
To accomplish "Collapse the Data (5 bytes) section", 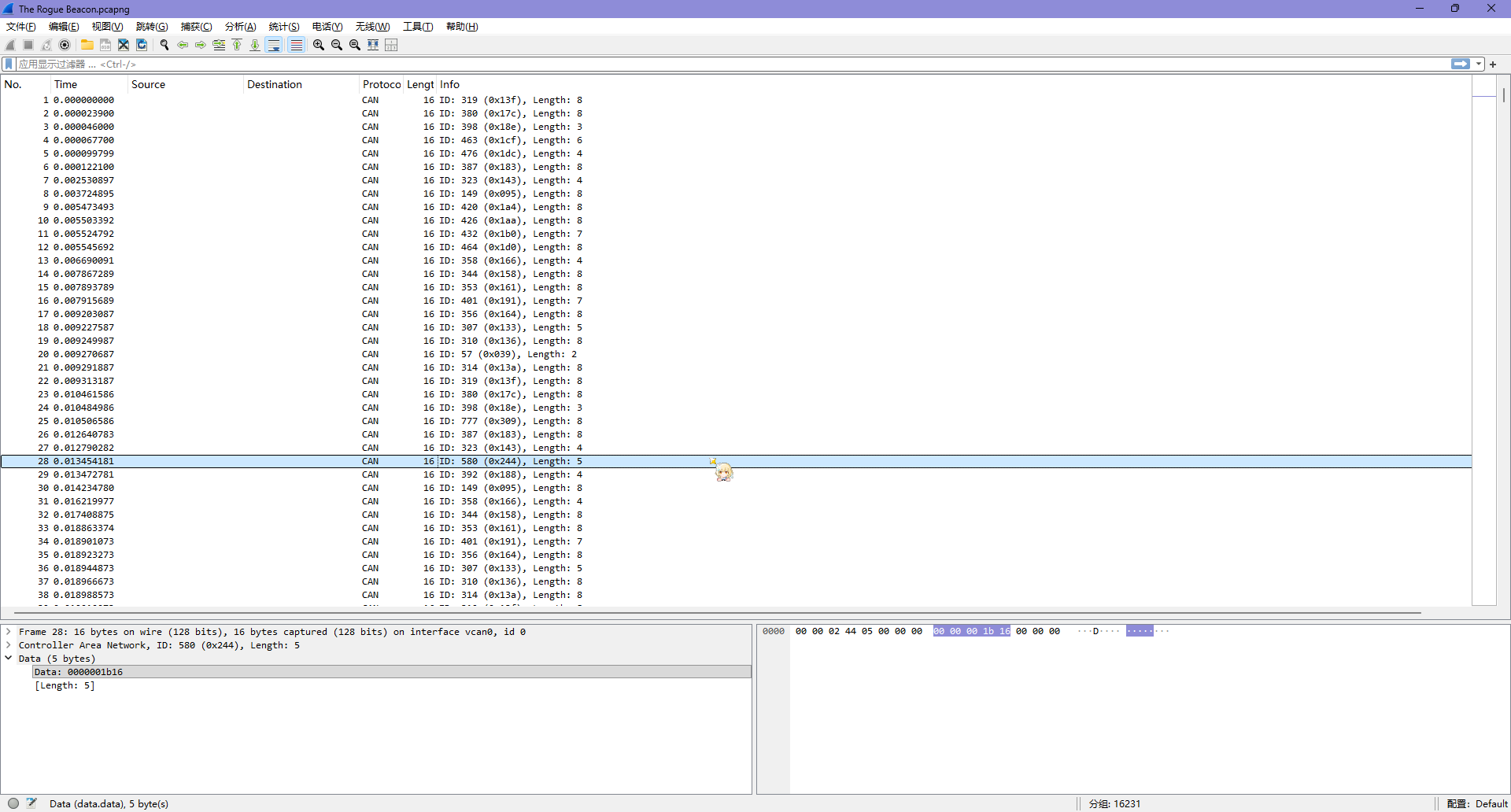I will coord(9,659).
